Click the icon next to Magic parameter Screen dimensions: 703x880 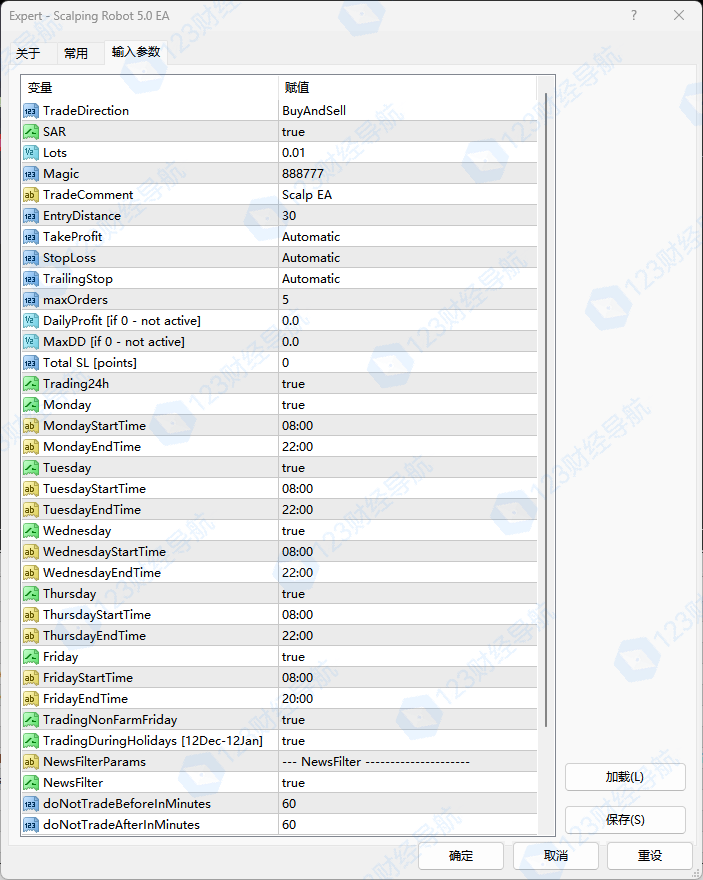[x=31, y=174]
